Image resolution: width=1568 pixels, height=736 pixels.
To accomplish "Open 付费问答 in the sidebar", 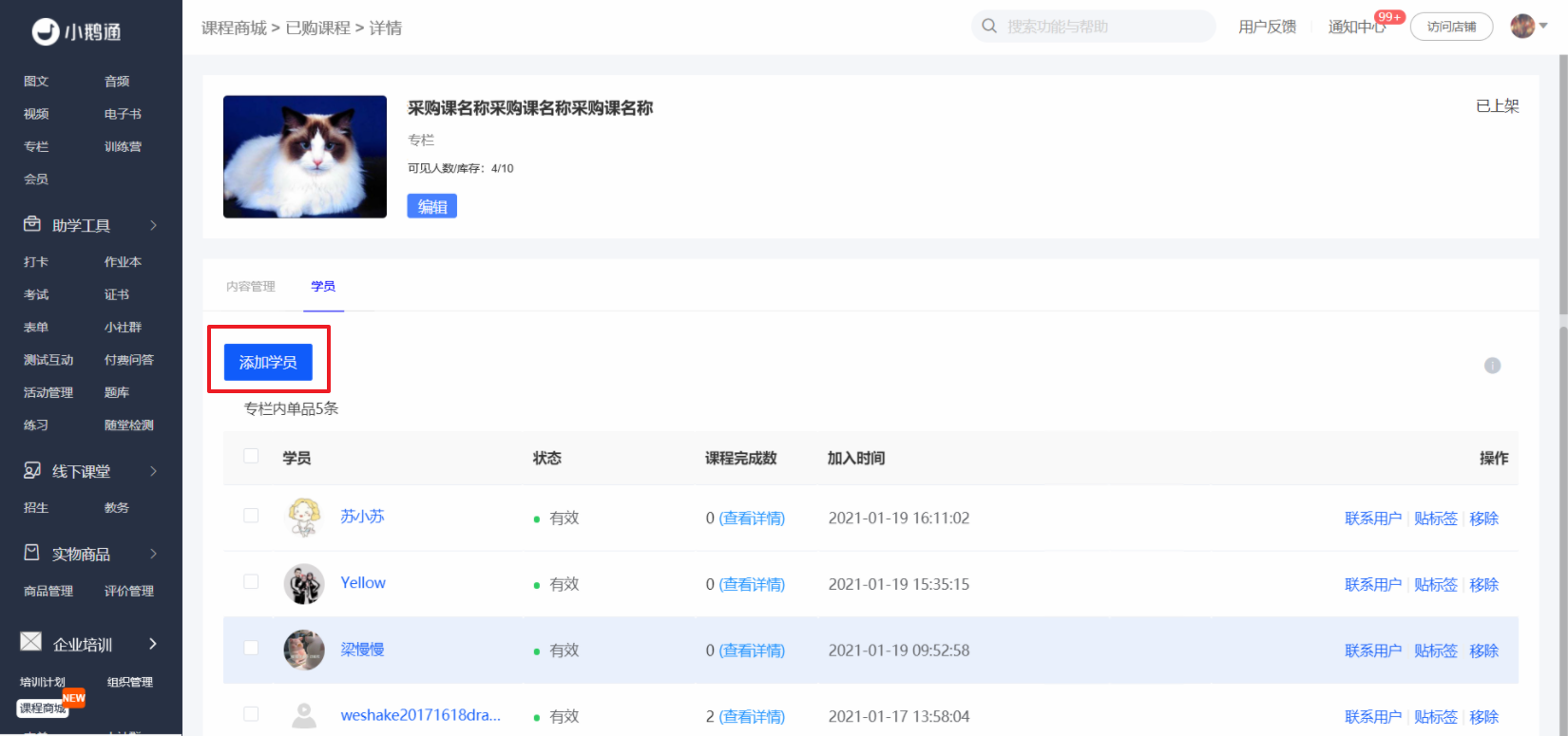I will pyautogui.click(x=129, y=360).
